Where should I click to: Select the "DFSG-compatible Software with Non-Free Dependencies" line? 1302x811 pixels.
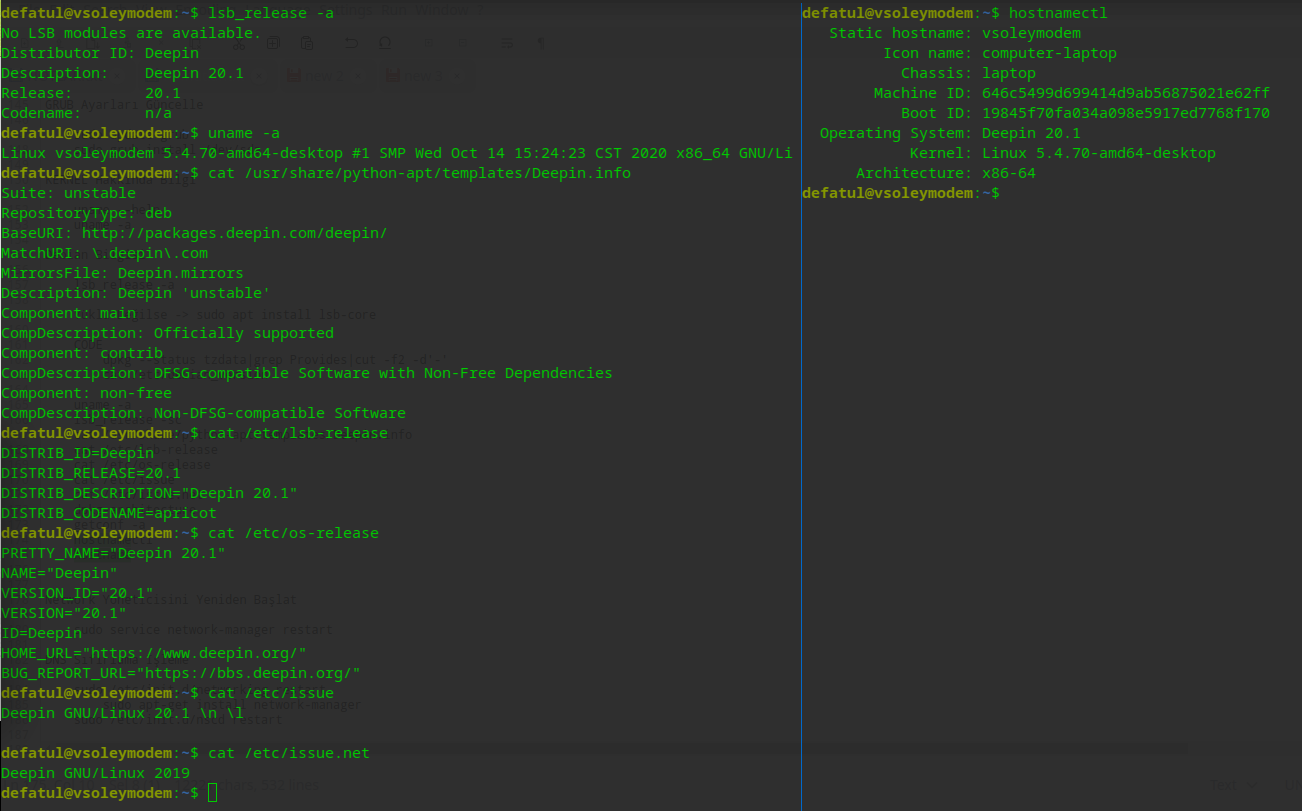307,373
